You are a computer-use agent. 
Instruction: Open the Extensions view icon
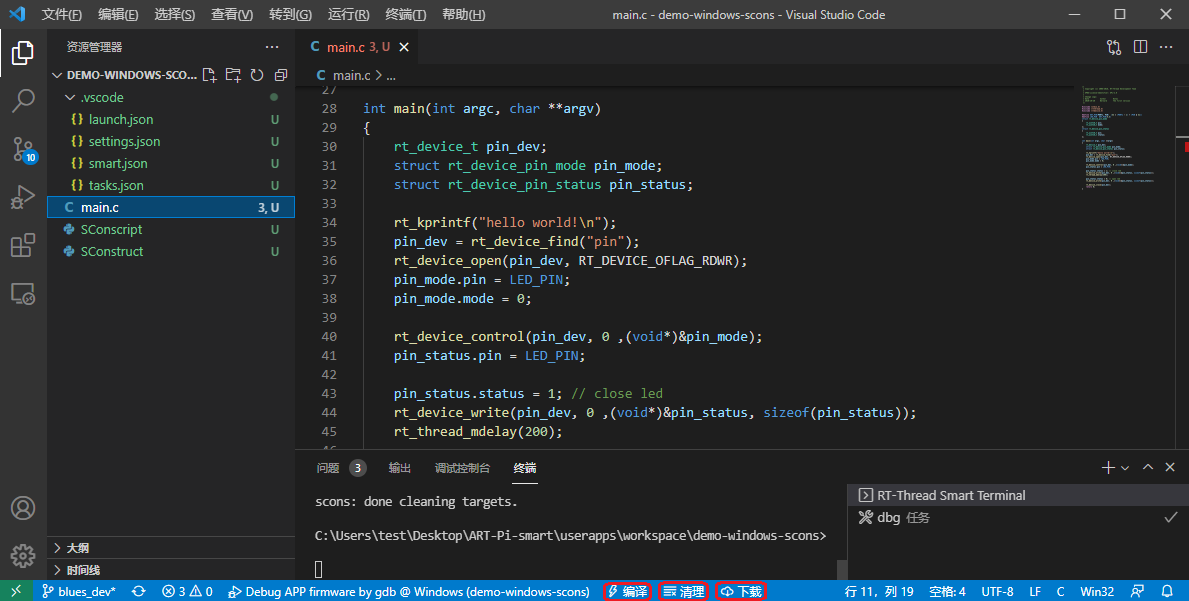point(23,245)
